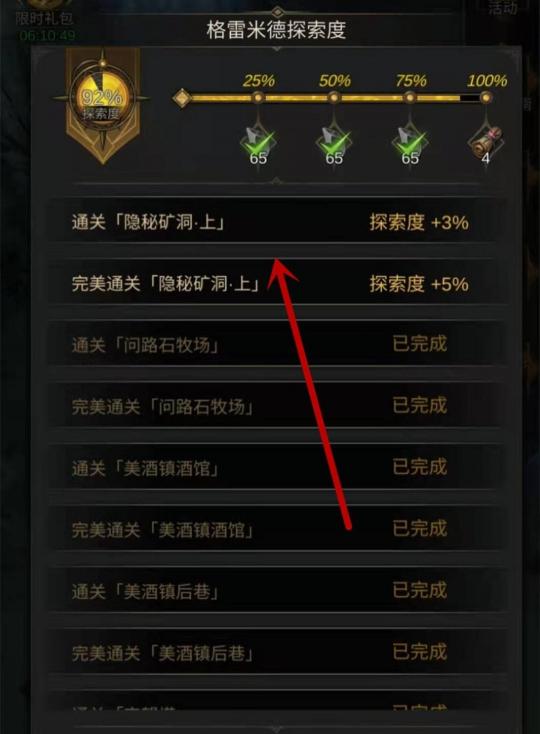Screen dimensions: 540x734
Task: Choose the 完美通关「美酒镇后巷」 completed entry
Action: coord(277,653)
